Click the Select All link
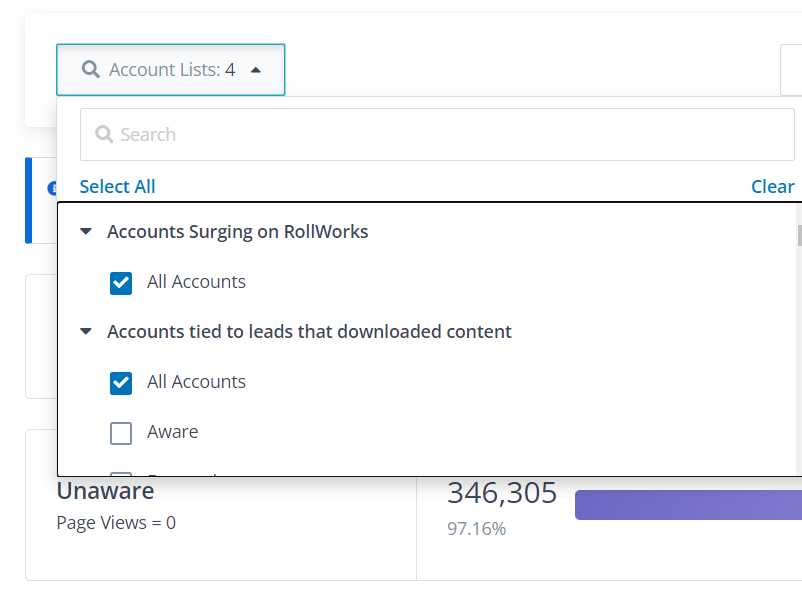802x603 pixels. (117, 187)
